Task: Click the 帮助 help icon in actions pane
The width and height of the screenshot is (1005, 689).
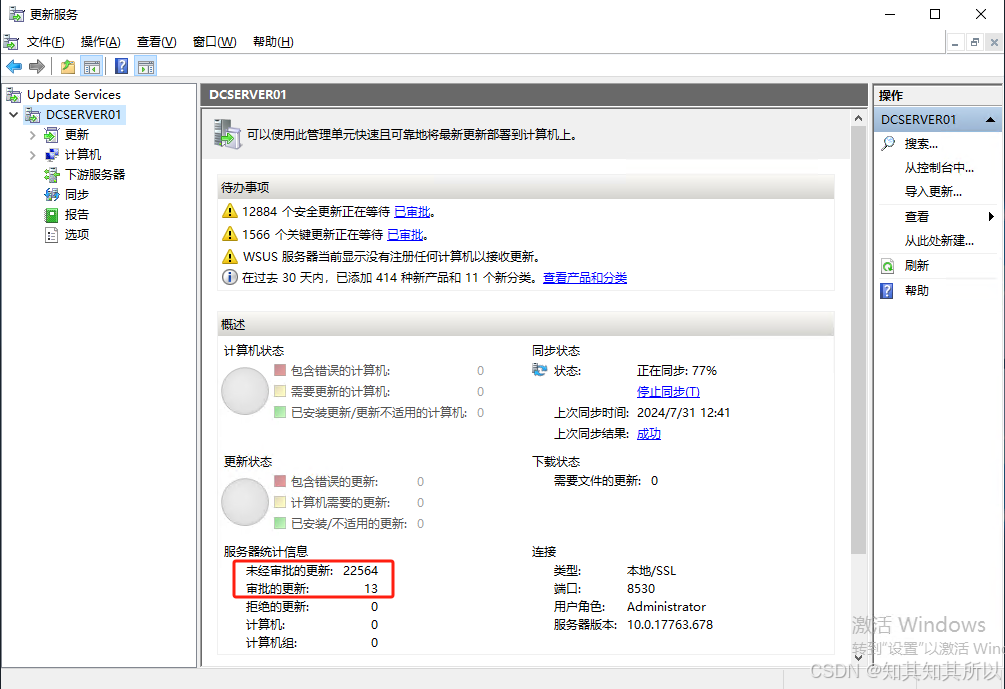Action: pos(887,291)
